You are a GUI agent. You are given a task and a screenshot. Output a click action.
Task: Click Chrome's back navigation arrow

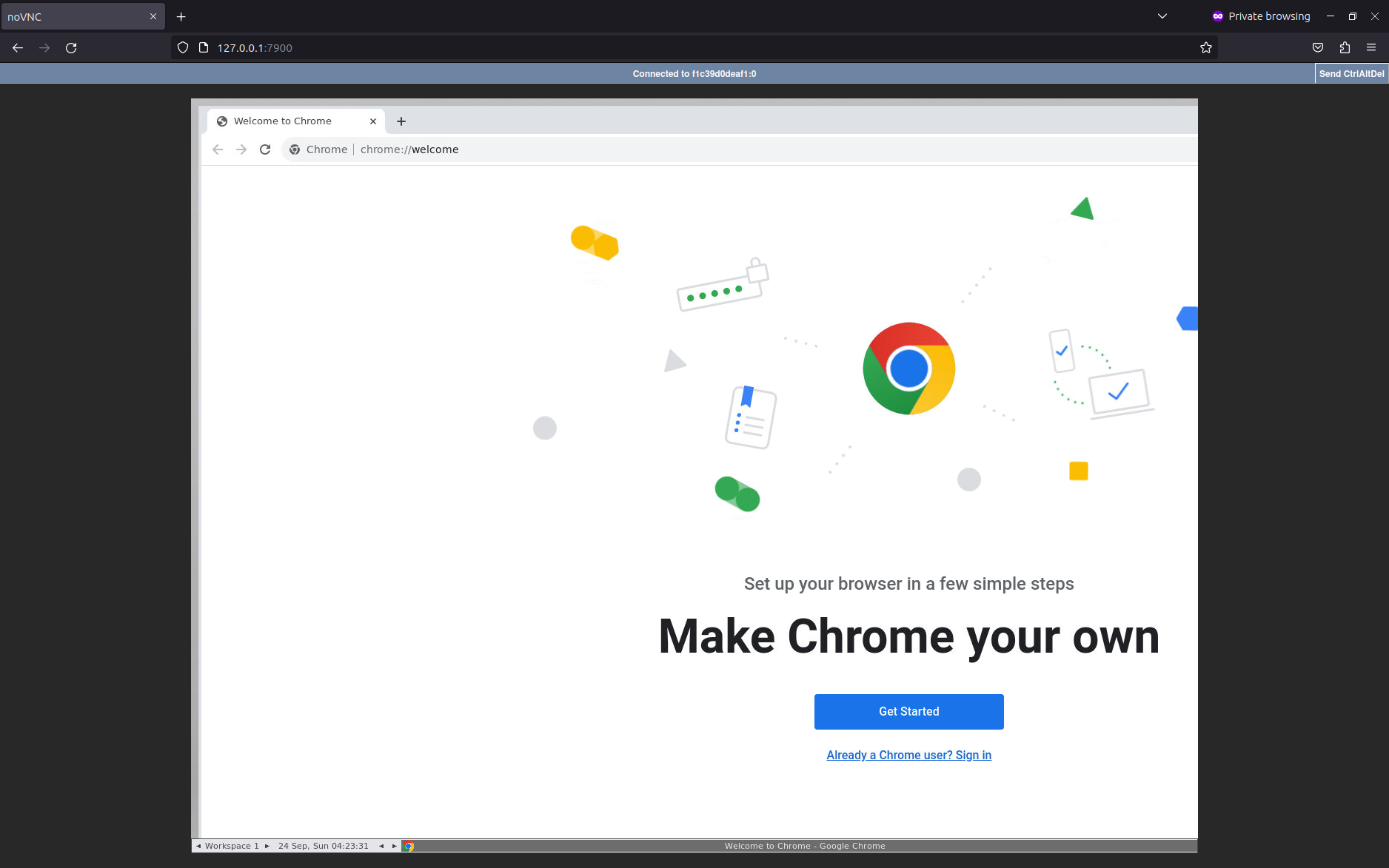[218, 149]
